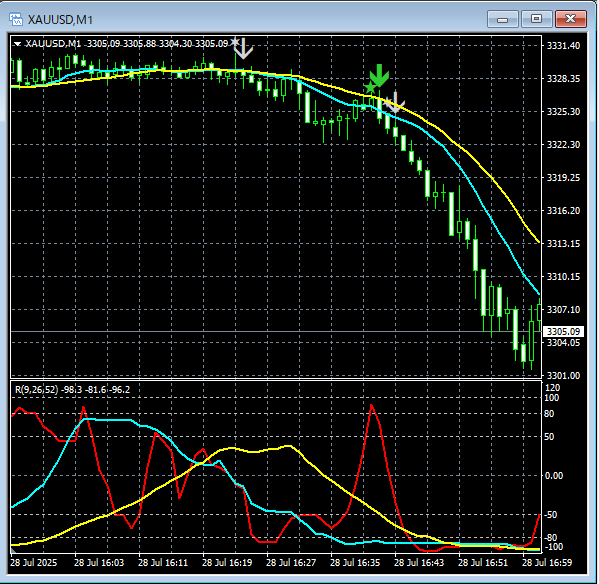The image size is (599, 584).
Task: Click the 28 Jul 16:03 time label
Action: (x=99, y=563)
